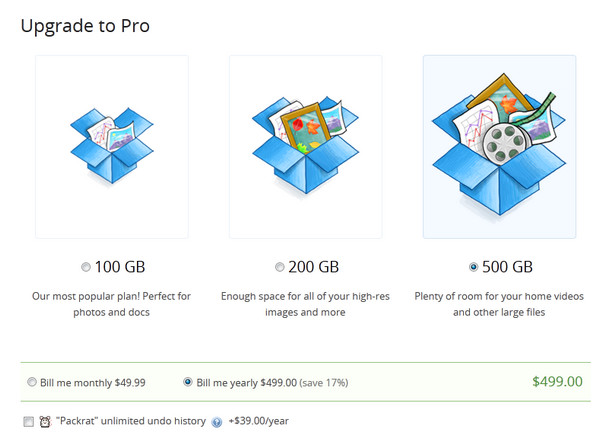Select the 200 GB radio button

[280, 267]
